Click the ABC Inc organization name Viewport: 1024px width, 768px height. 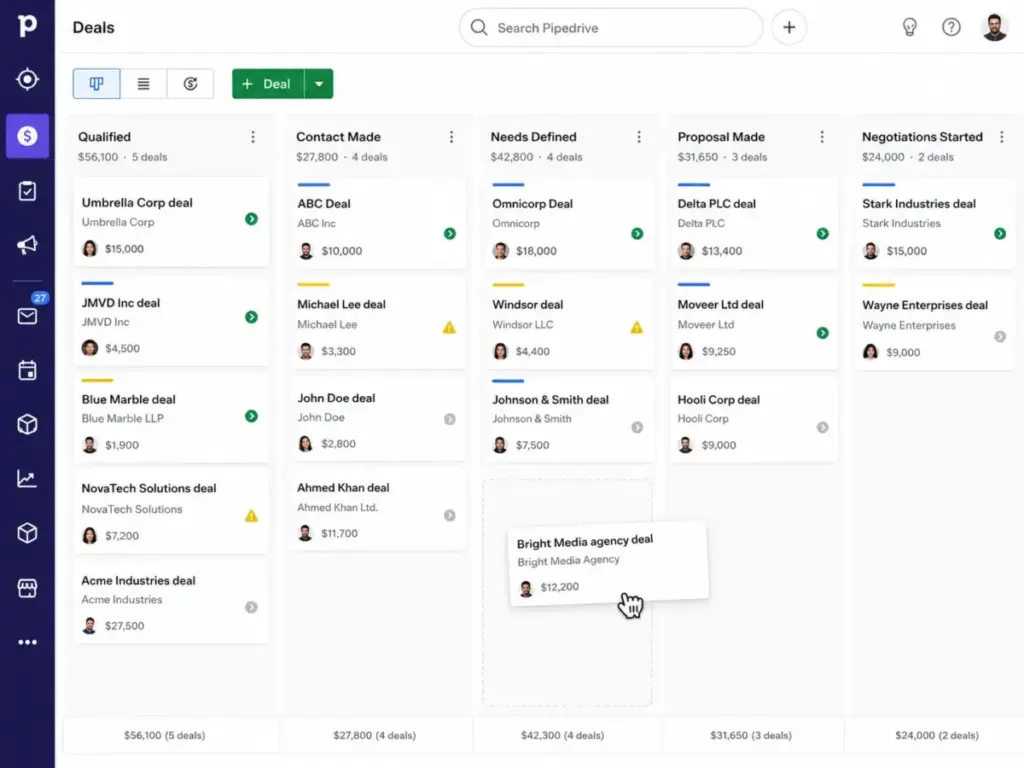click(x=317, y=223)
